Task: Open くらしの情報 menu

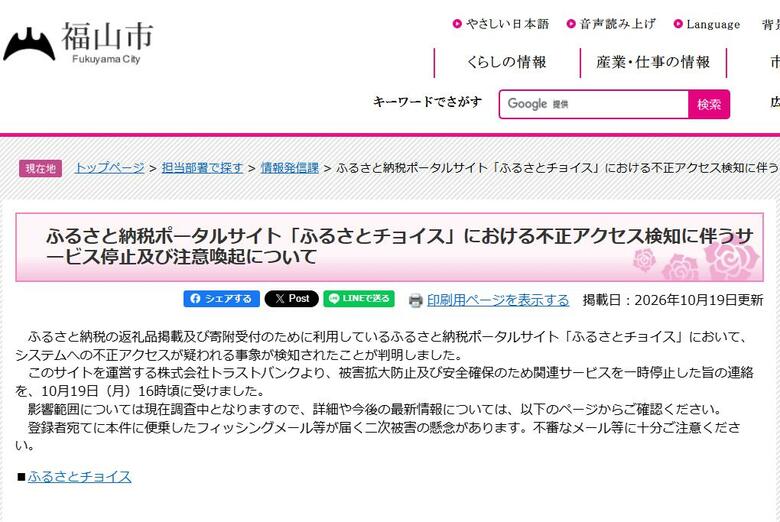Action: pos(507,63)
